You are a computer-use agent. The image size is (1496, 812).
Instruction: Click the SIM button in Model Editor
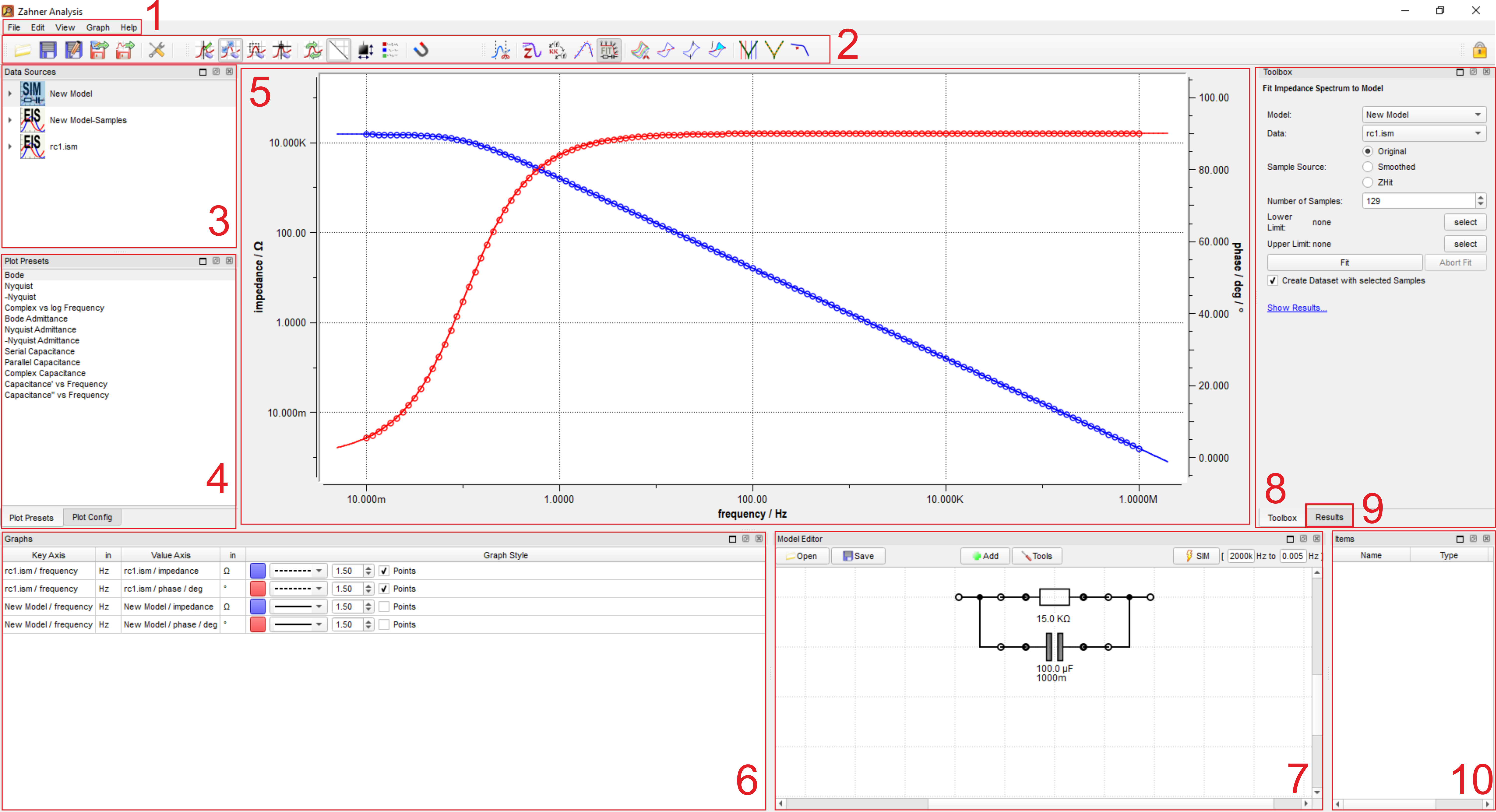tap(1196, 556)
